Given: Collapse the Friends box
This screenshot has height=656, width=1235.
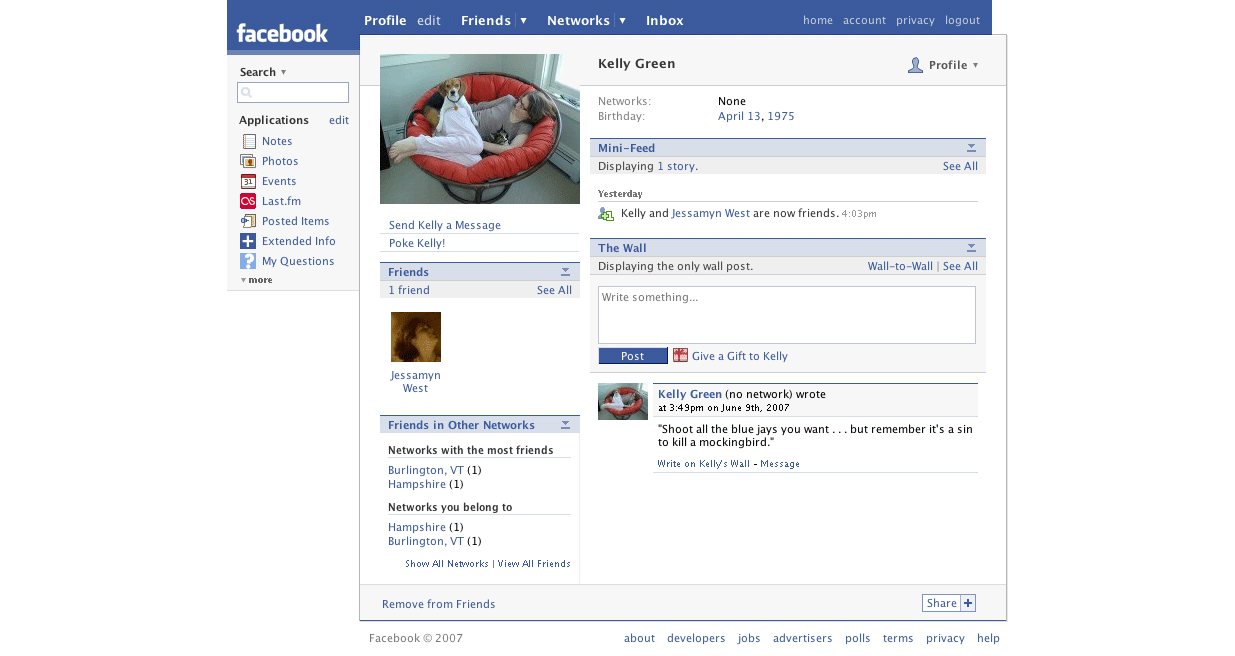Looking at the screenshot, I should 565,272.
